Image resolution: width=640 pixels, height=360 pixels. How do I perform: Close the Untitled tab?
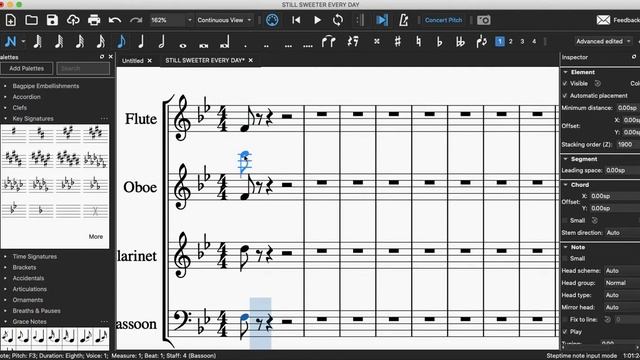point(149,61)
